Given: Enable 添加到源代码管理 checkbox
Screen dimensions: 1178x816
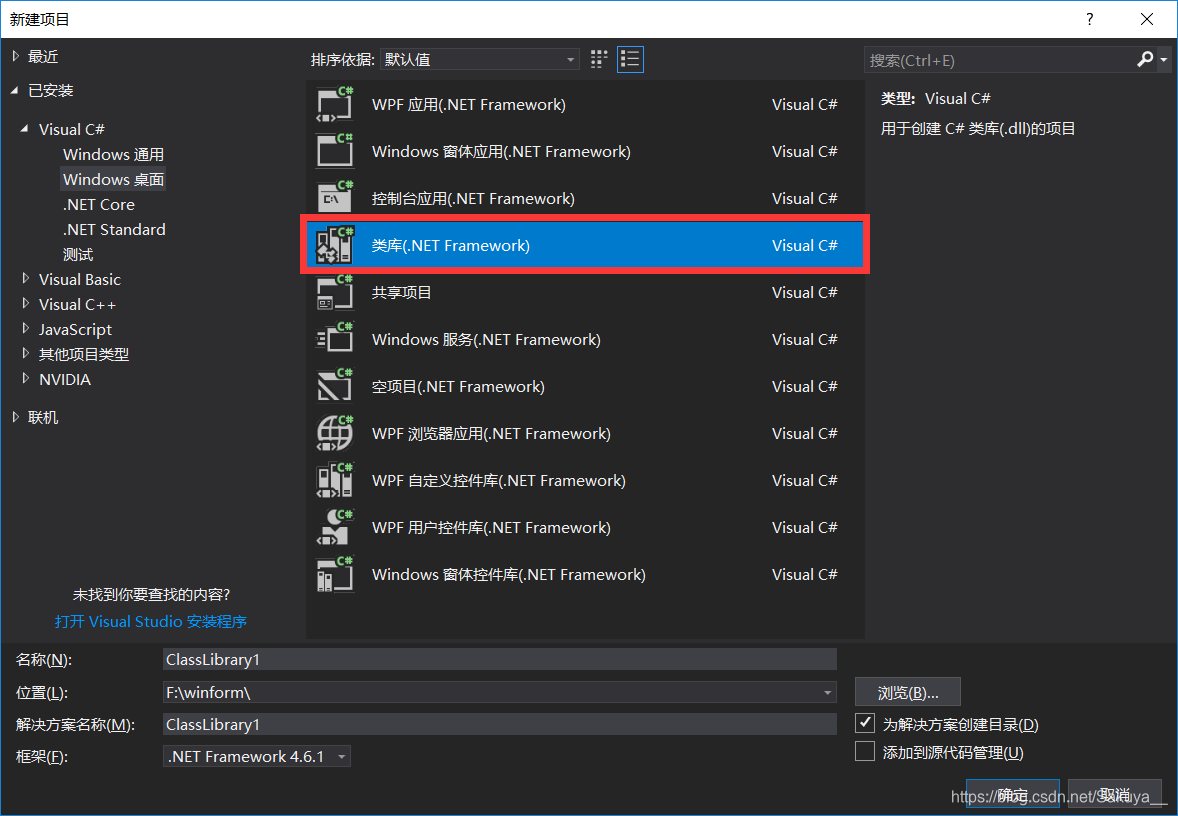Looking at the screenshot, I should (865, 751).
